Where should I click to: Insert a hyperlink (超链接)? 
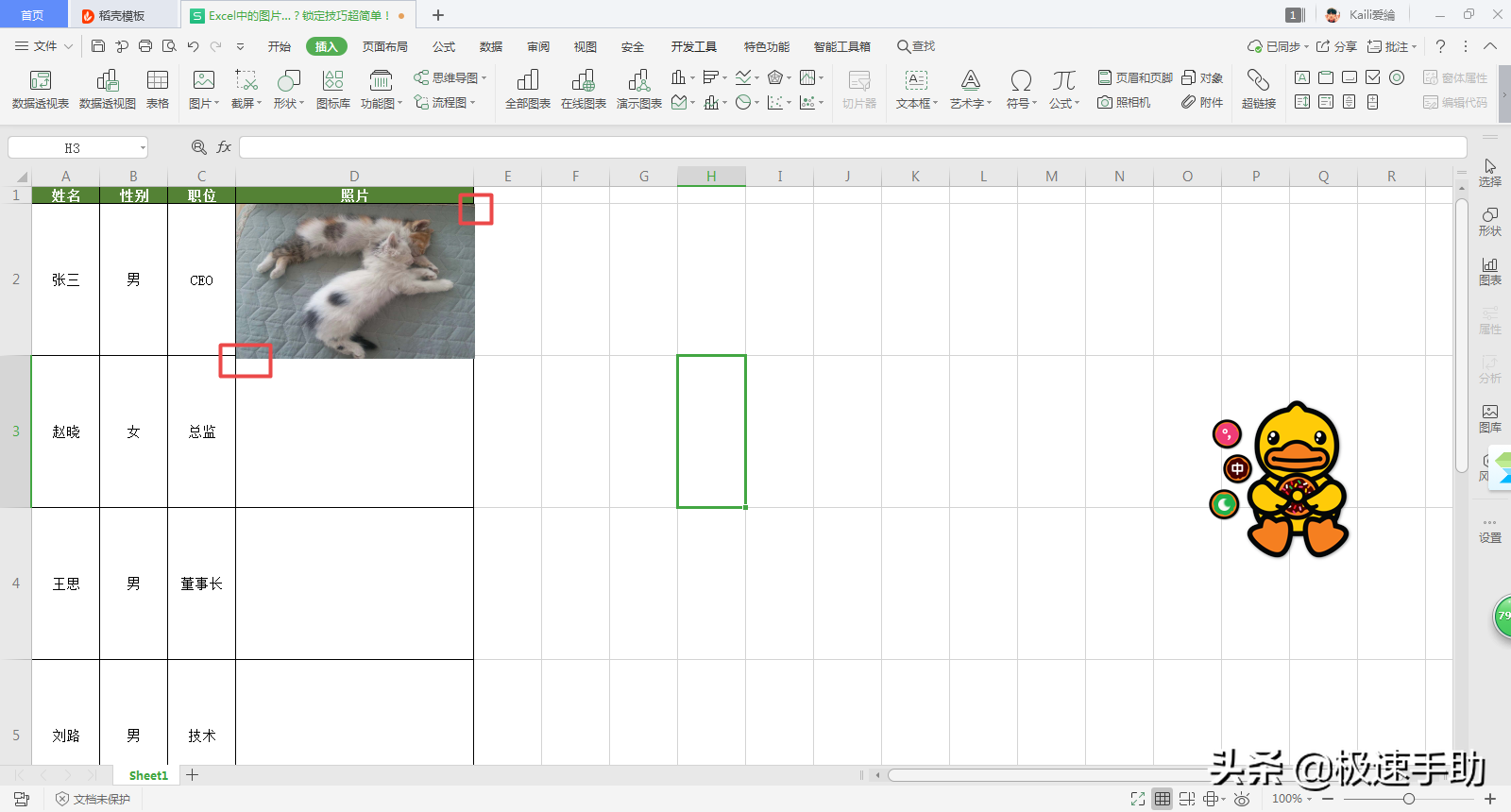(1258, 90)
